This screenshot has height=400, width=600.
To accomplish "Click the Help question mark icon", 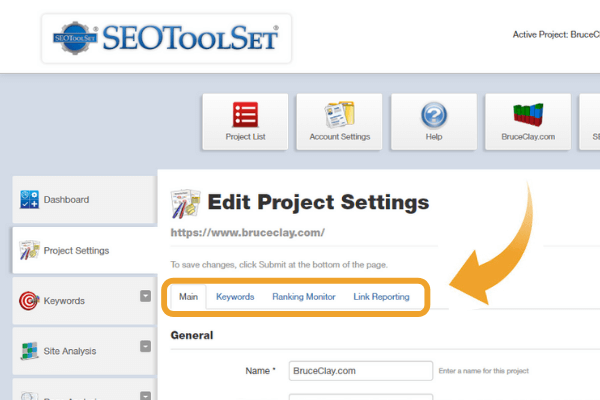I will [x=434, y=114].
